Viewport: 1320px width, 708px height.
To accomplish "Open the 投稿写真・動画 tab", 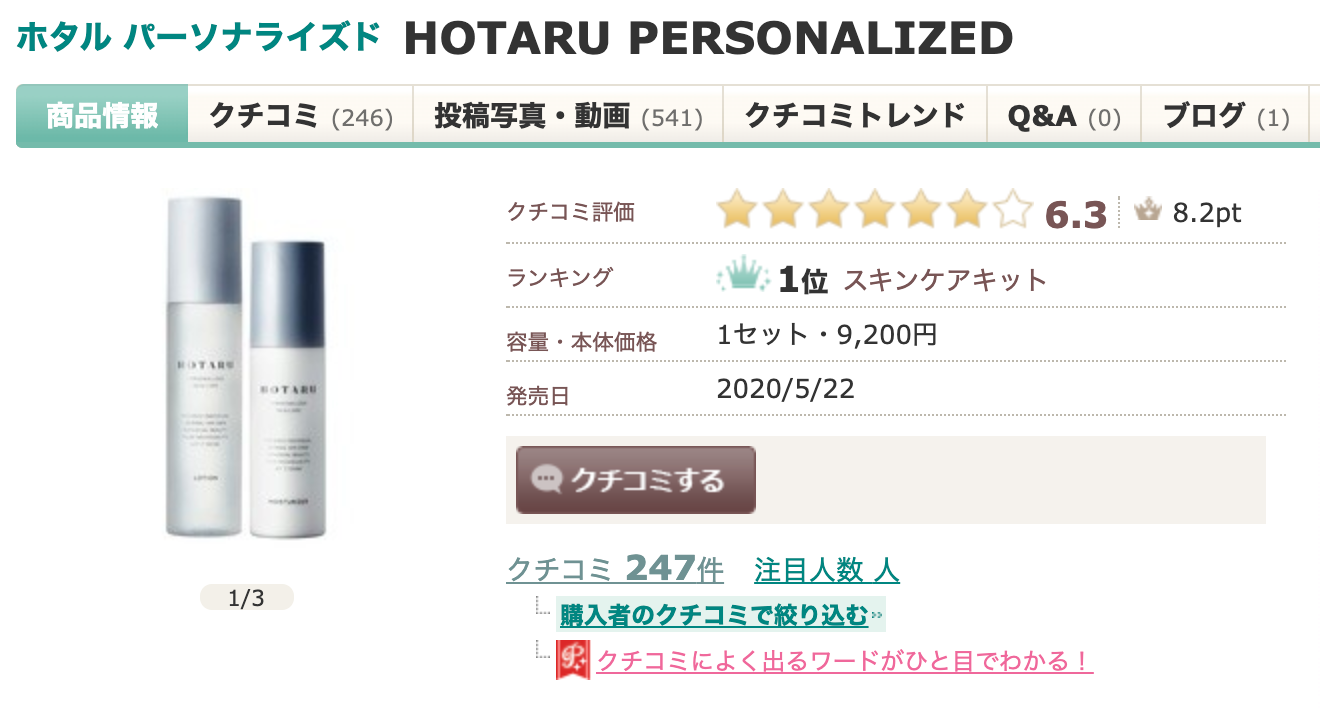I will click(x=567, y=115).
